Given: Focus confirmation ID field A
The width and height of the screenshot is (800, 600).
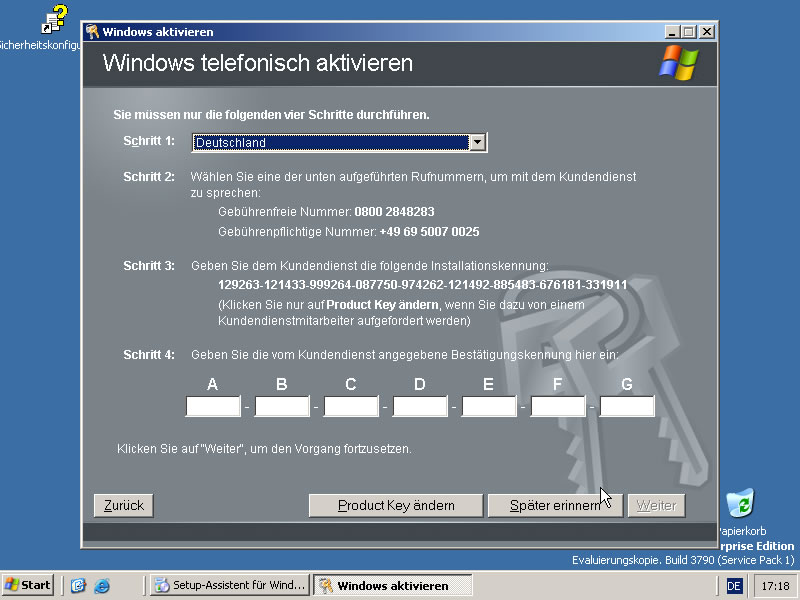Looking at the screenshot, I should (213, 406).
